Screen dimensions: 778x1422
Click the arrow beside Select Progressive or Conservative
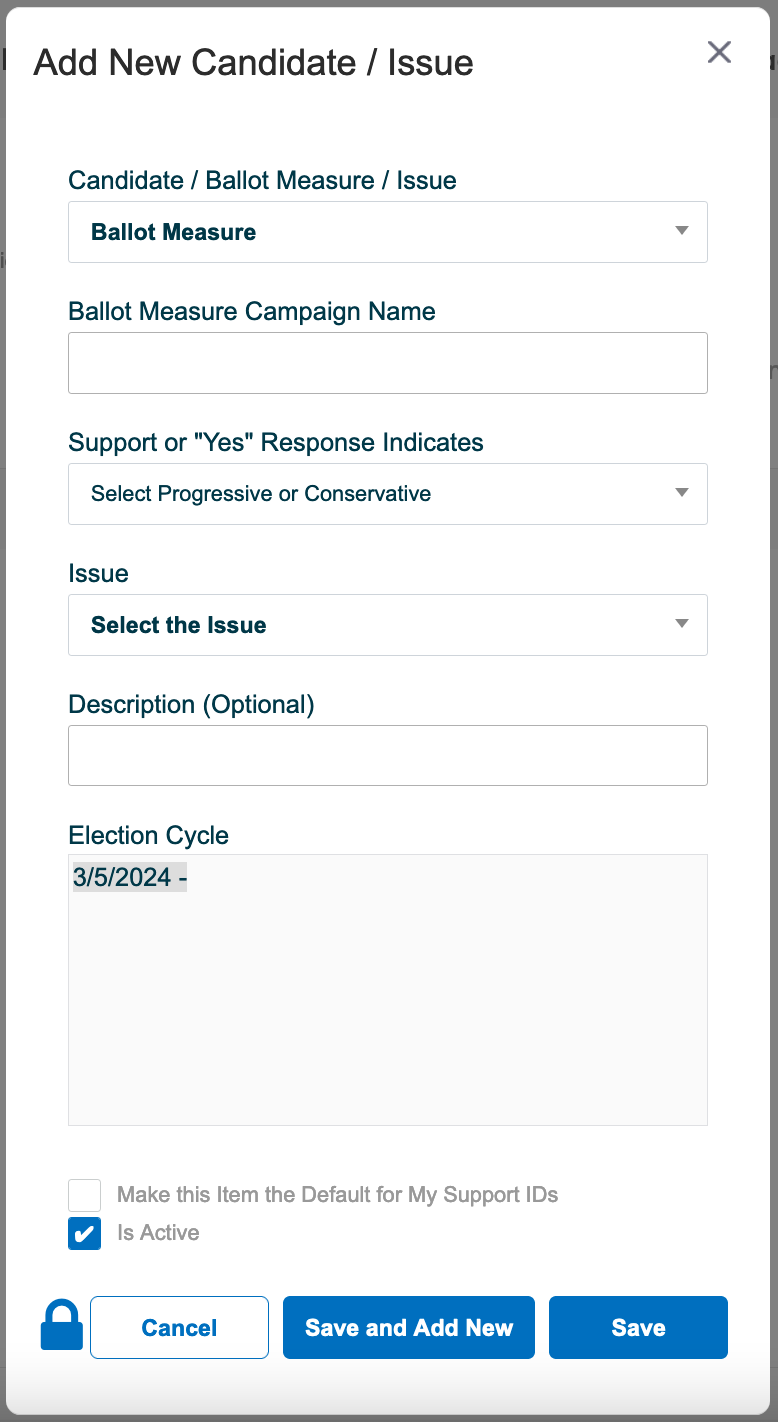pyautogui.click(x=682, y=493)
